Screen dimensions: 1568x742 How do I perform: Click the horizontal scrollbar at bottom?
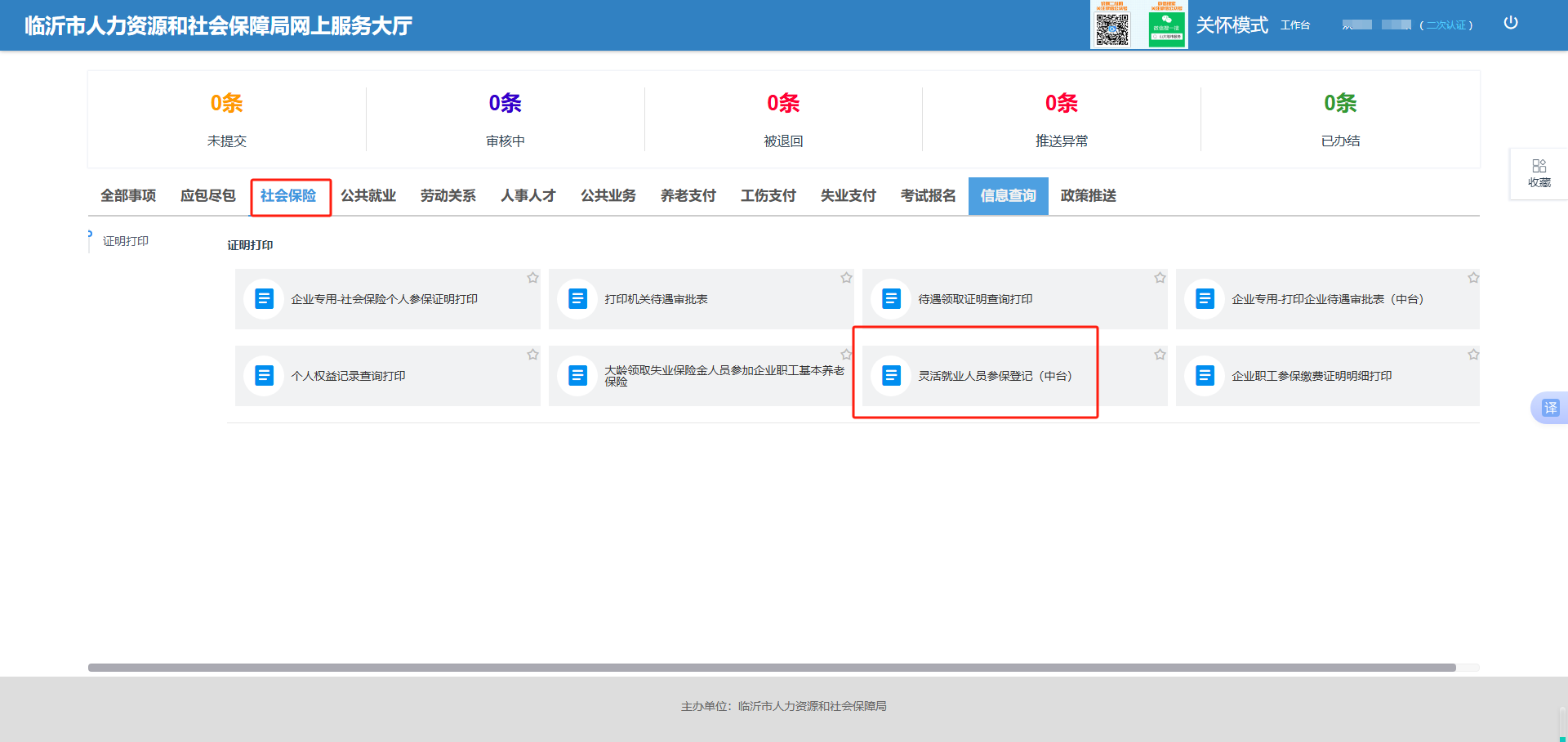(x=771, y=668)
